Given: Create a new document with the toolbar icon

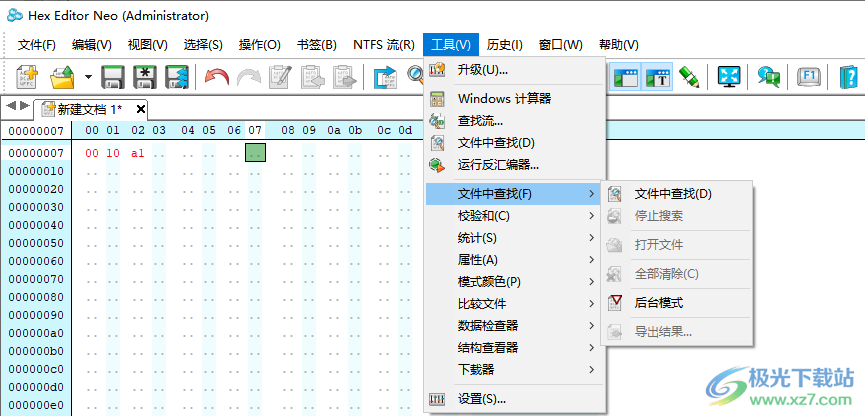Looking at the screenshot, I should coord(26,77).
